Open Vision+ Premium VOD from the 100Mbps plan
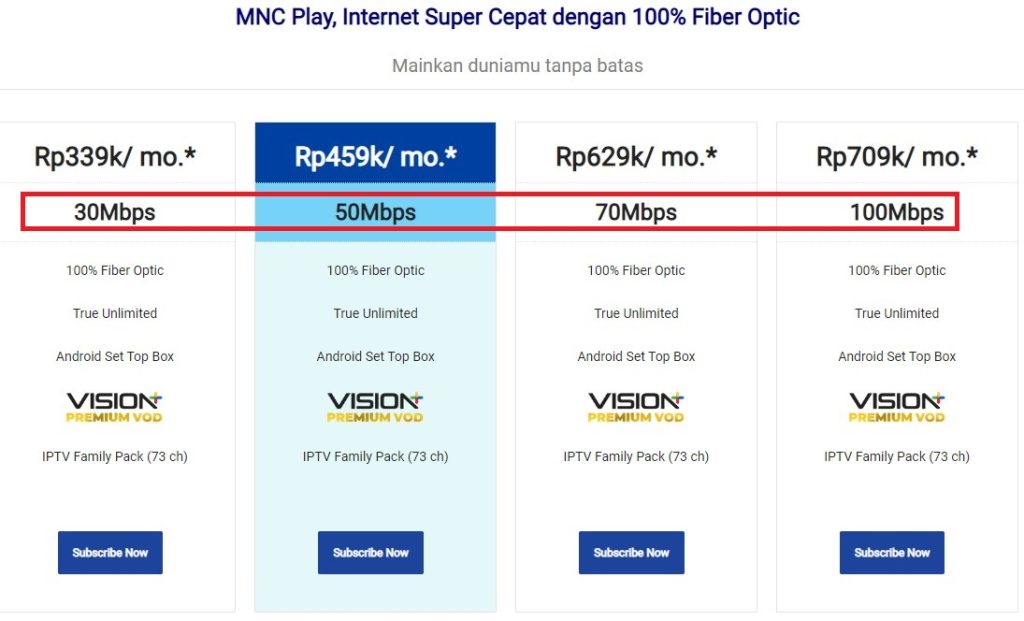 (x=896, y=405)
